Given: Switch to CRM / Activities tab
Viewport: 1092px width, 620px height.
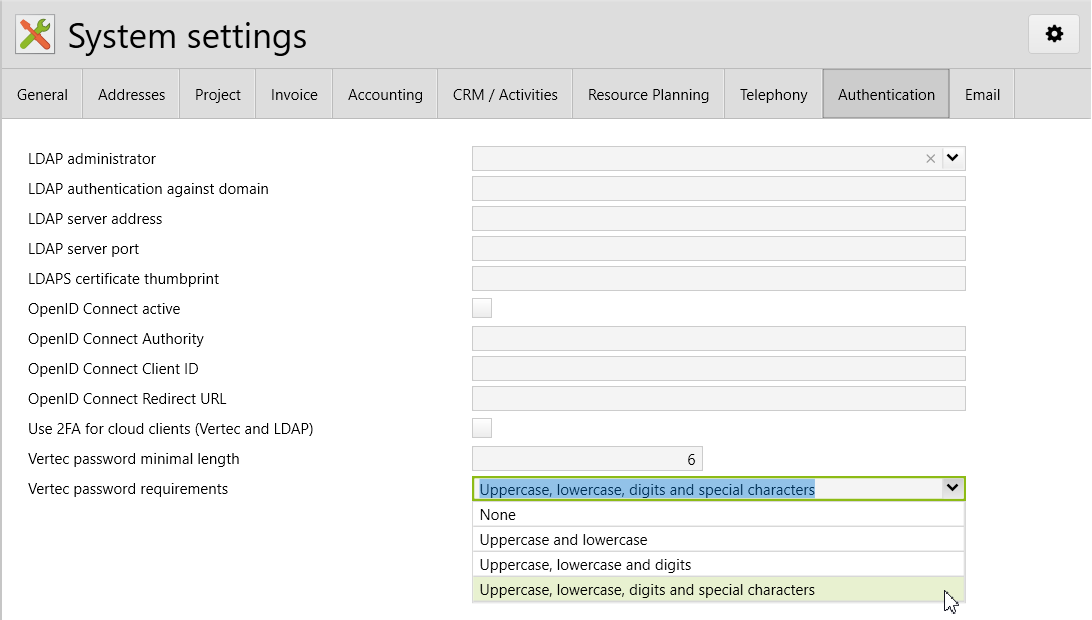Looking at the screenshot, I should [x=505, y=95].
